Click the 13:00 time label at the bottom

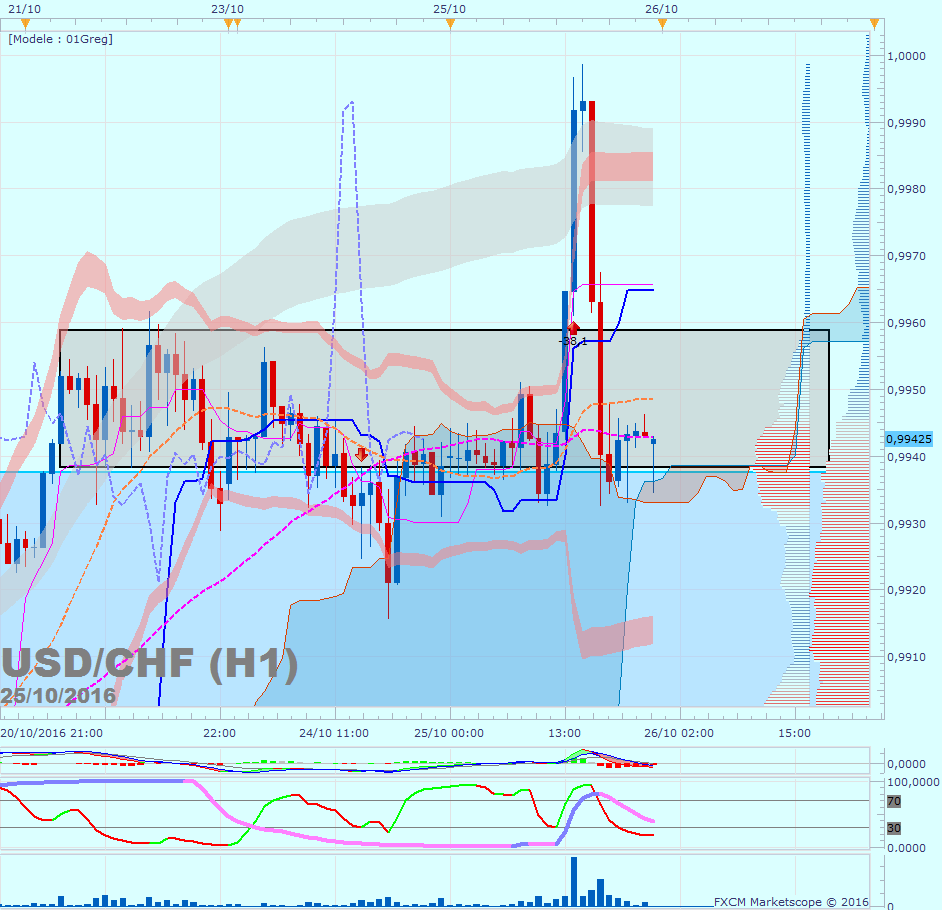coord(565,733)
